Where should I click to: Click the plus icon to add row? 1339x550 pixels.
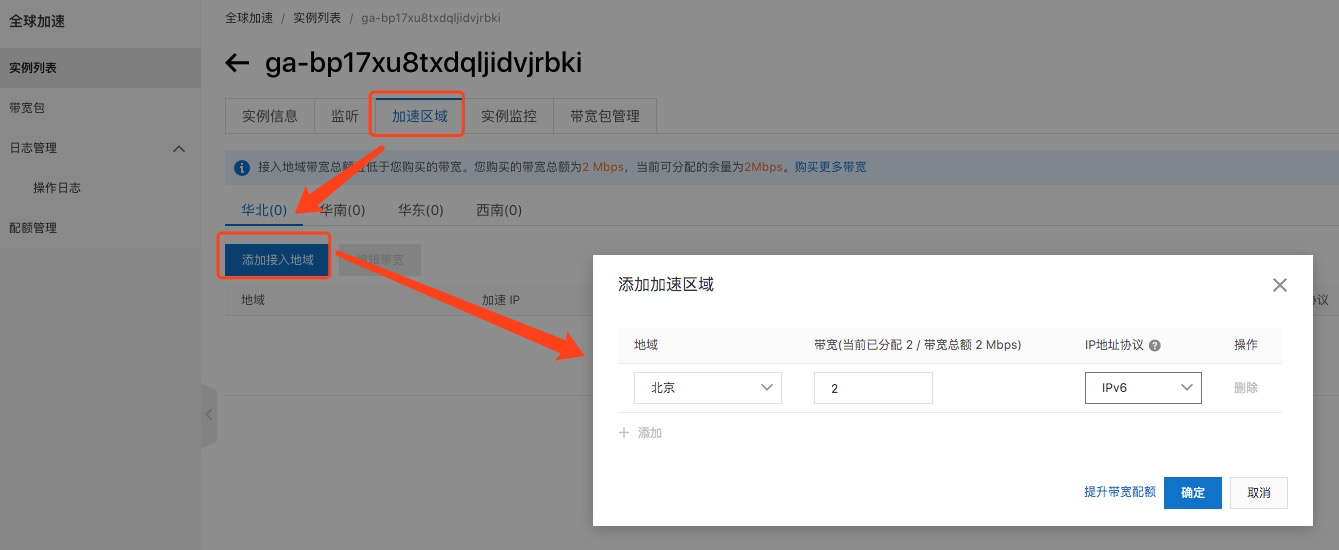pos(625,433)
